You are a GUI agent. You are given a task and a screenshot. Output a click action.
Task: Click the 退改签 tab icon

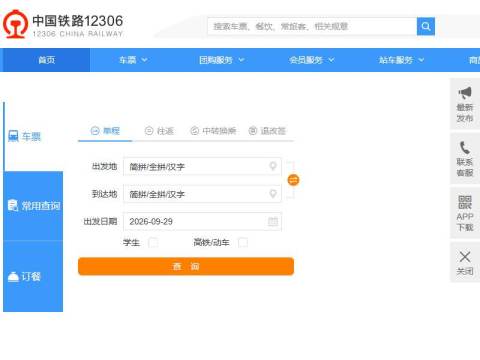tap(253, 131)
